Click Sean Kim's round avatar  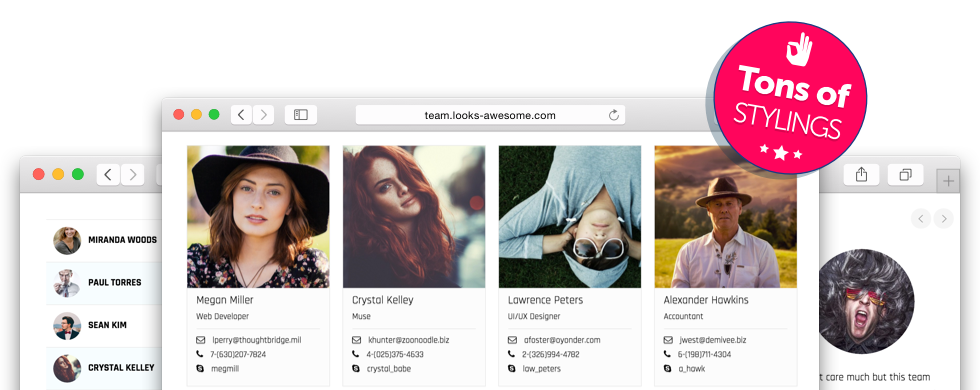67,326
